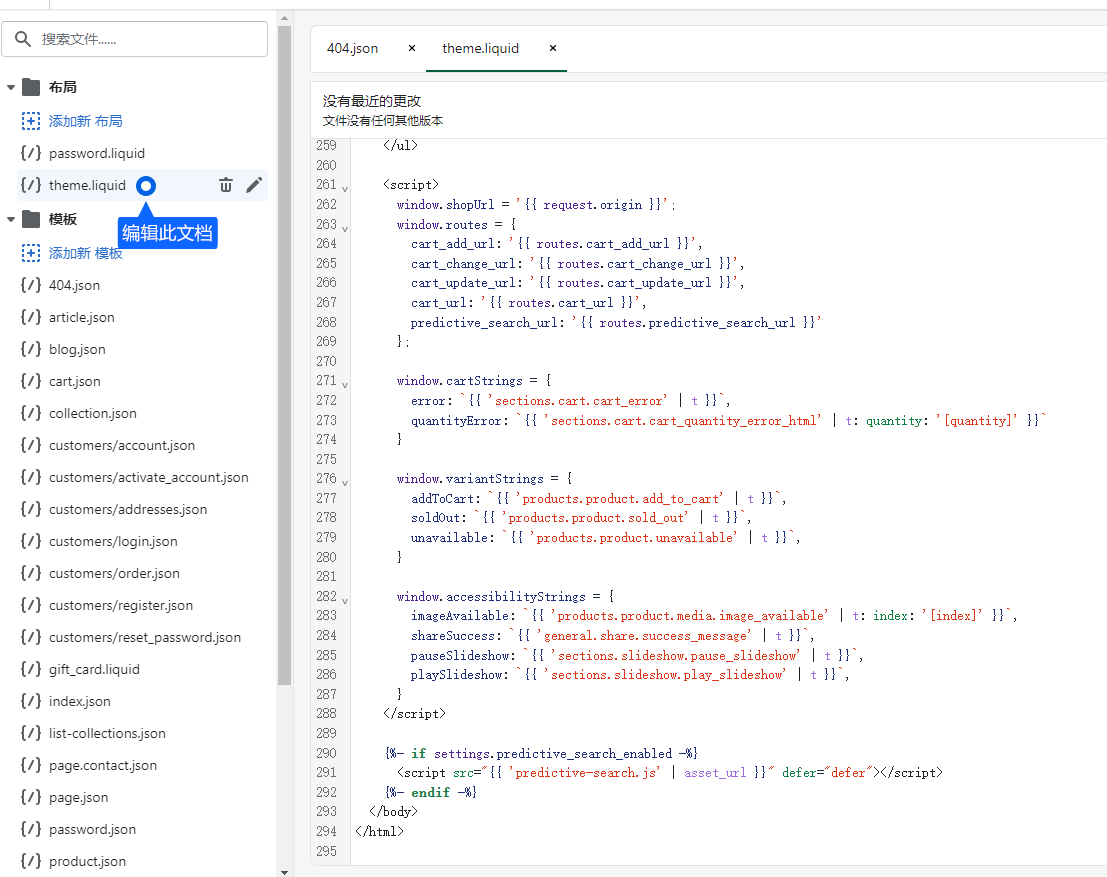Click the pencil rename icon for theme.liquid
This screenshot has height=877, width=1107.
254,185
